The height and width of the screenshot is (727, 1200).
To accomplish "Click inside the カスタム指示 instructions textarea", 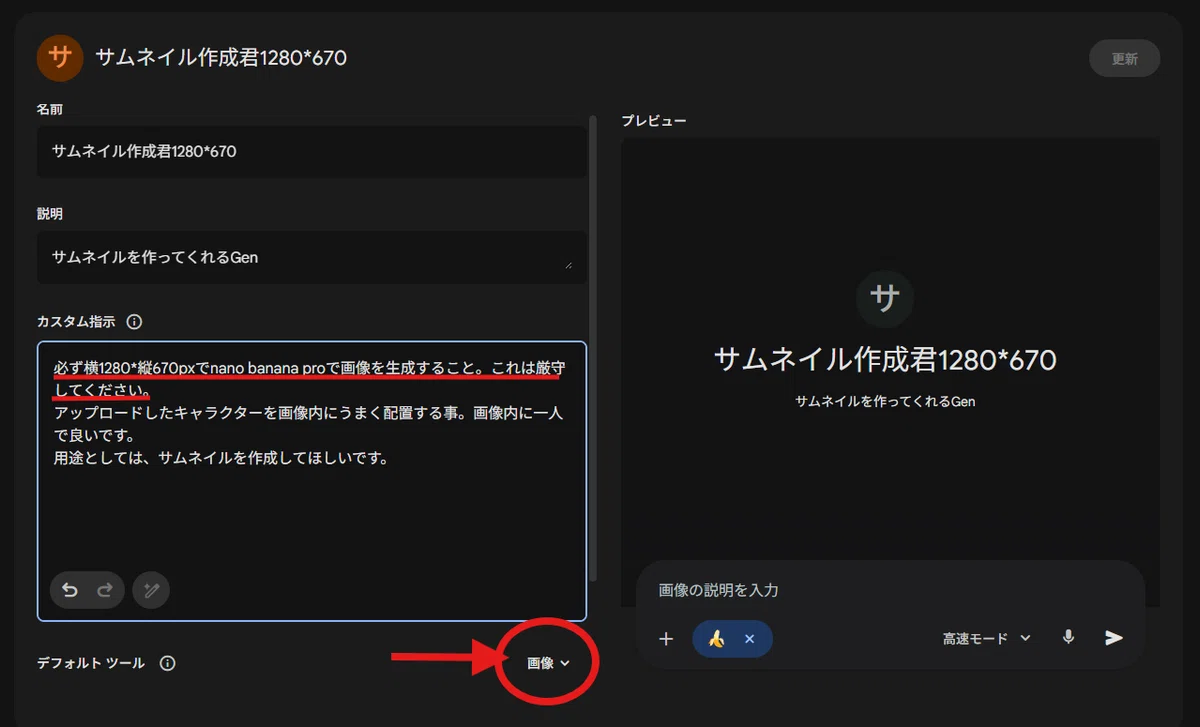I will (x=312, y=481).
